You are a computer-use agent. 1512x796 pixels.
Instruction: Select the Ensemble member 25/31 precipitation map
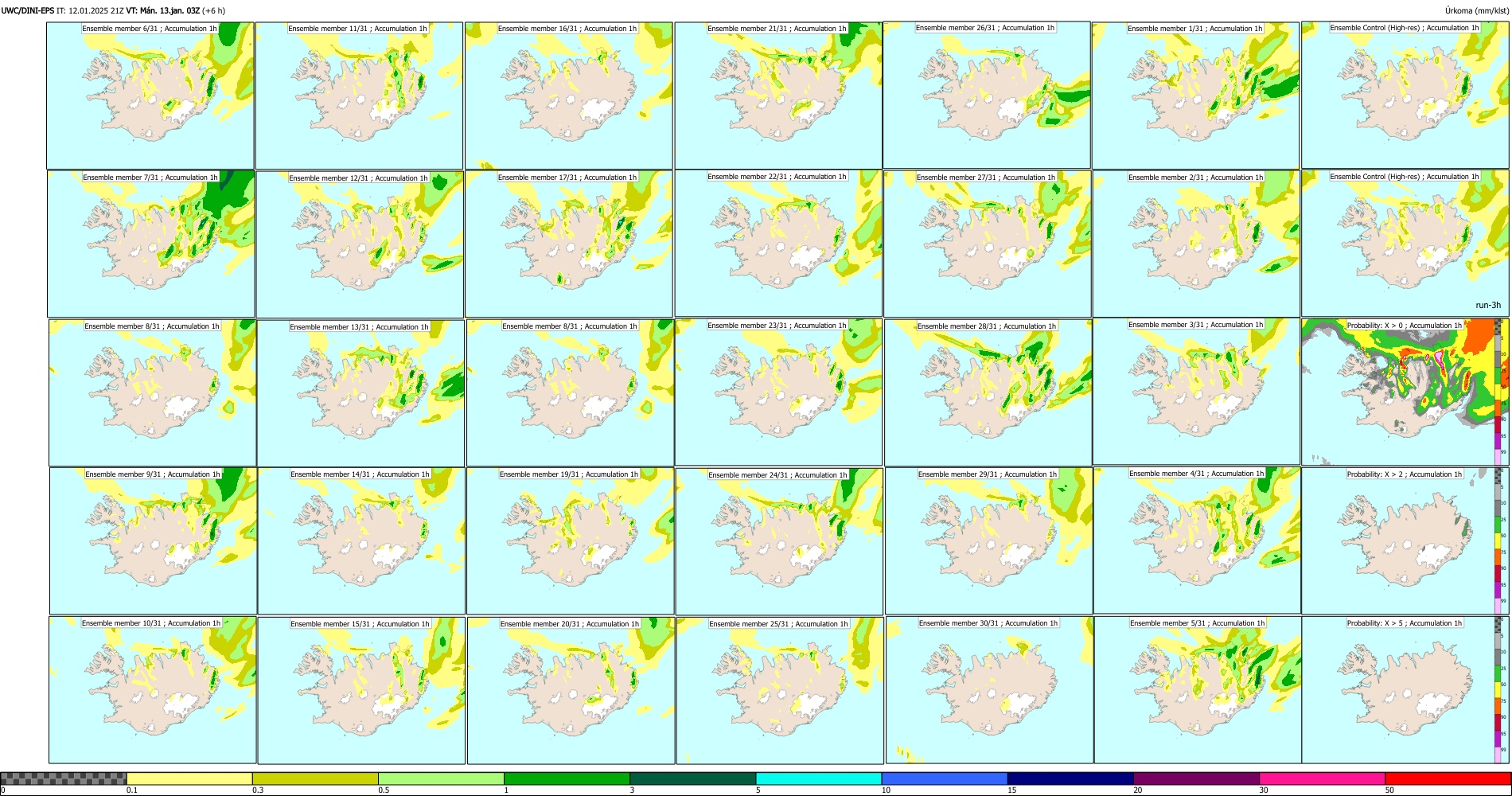pyautogui.click(x=780, y=690)
